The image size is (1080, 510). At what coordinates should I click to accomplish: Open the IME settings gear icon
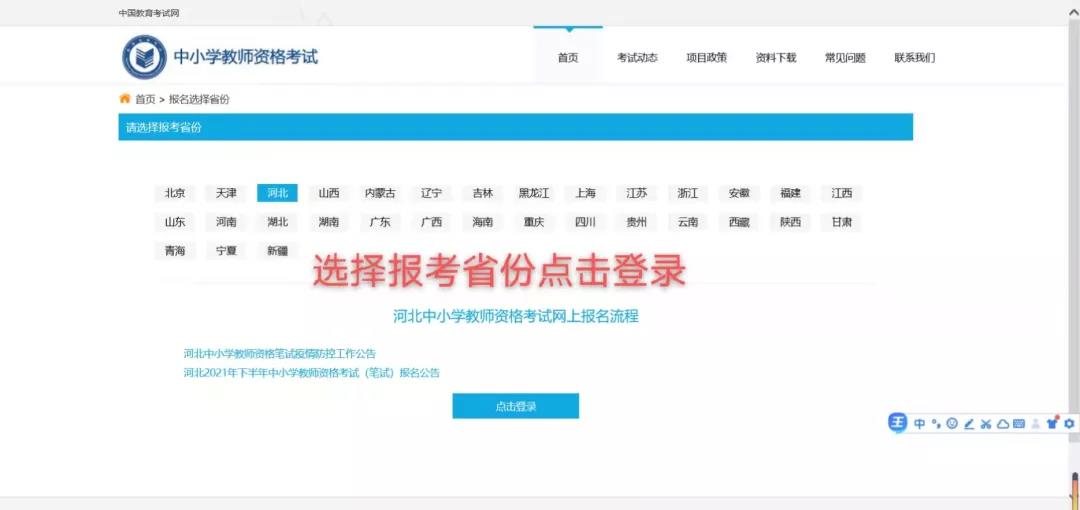point(1068,424)
